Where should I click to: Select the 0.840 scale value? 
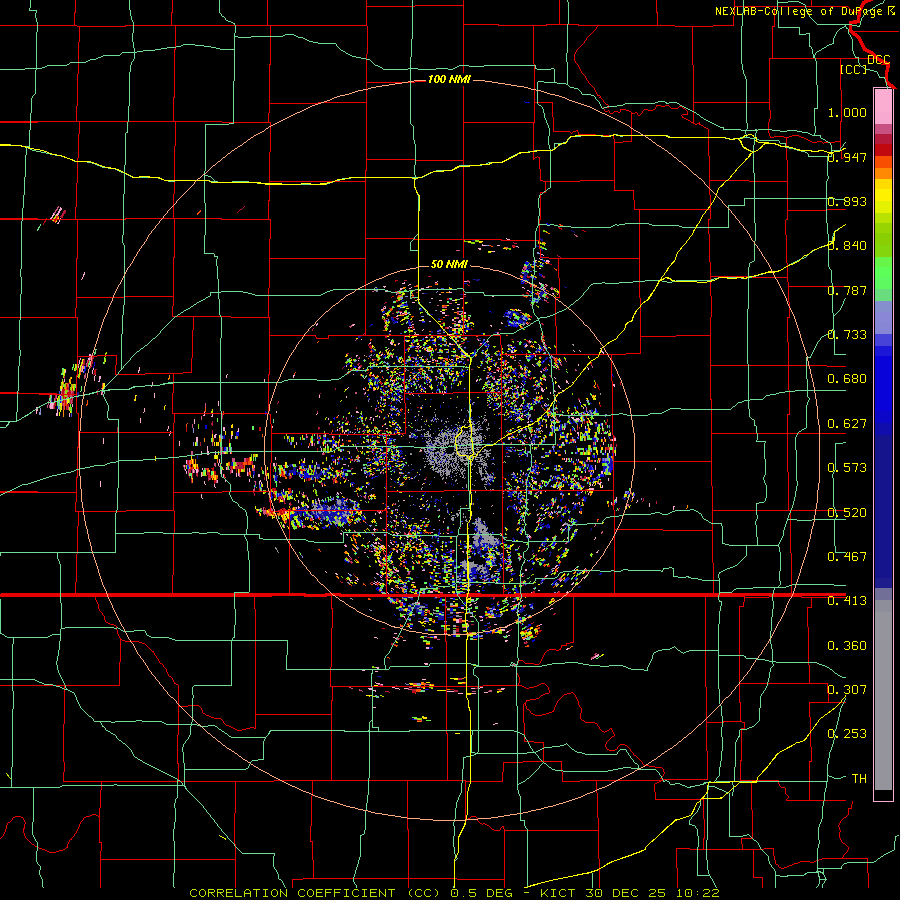coord(847,246)
